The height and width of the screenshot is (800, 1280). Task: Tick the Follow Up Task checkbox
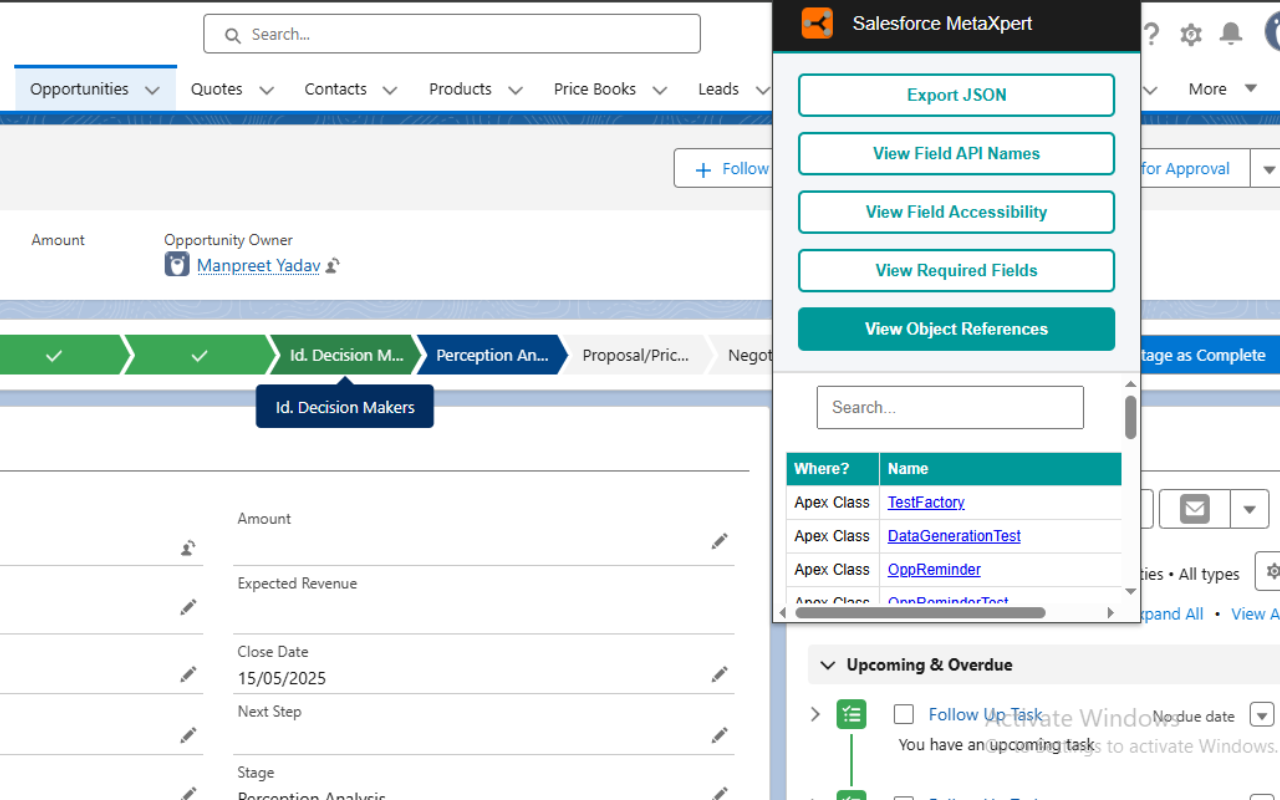click(904, 714)
